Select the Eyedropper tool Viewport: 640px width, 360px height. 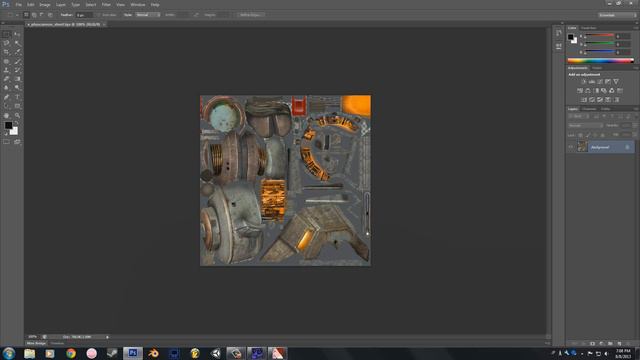(x=17, y=52)
